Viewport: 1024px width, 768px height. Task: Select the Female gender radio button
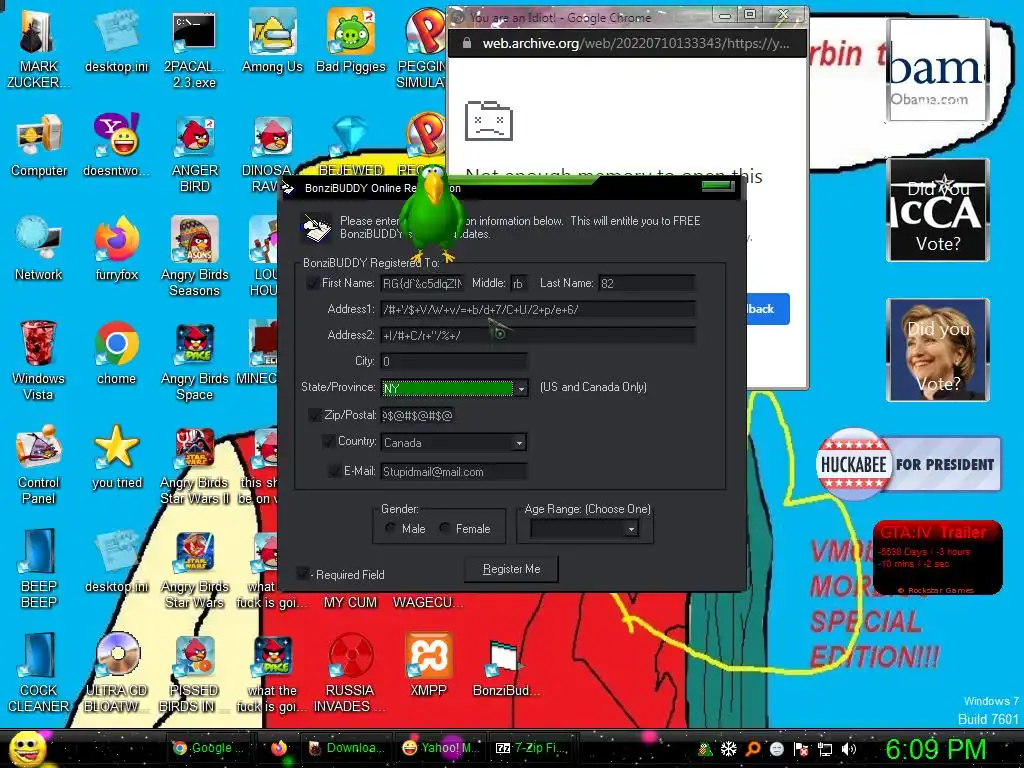click(445, 528)
